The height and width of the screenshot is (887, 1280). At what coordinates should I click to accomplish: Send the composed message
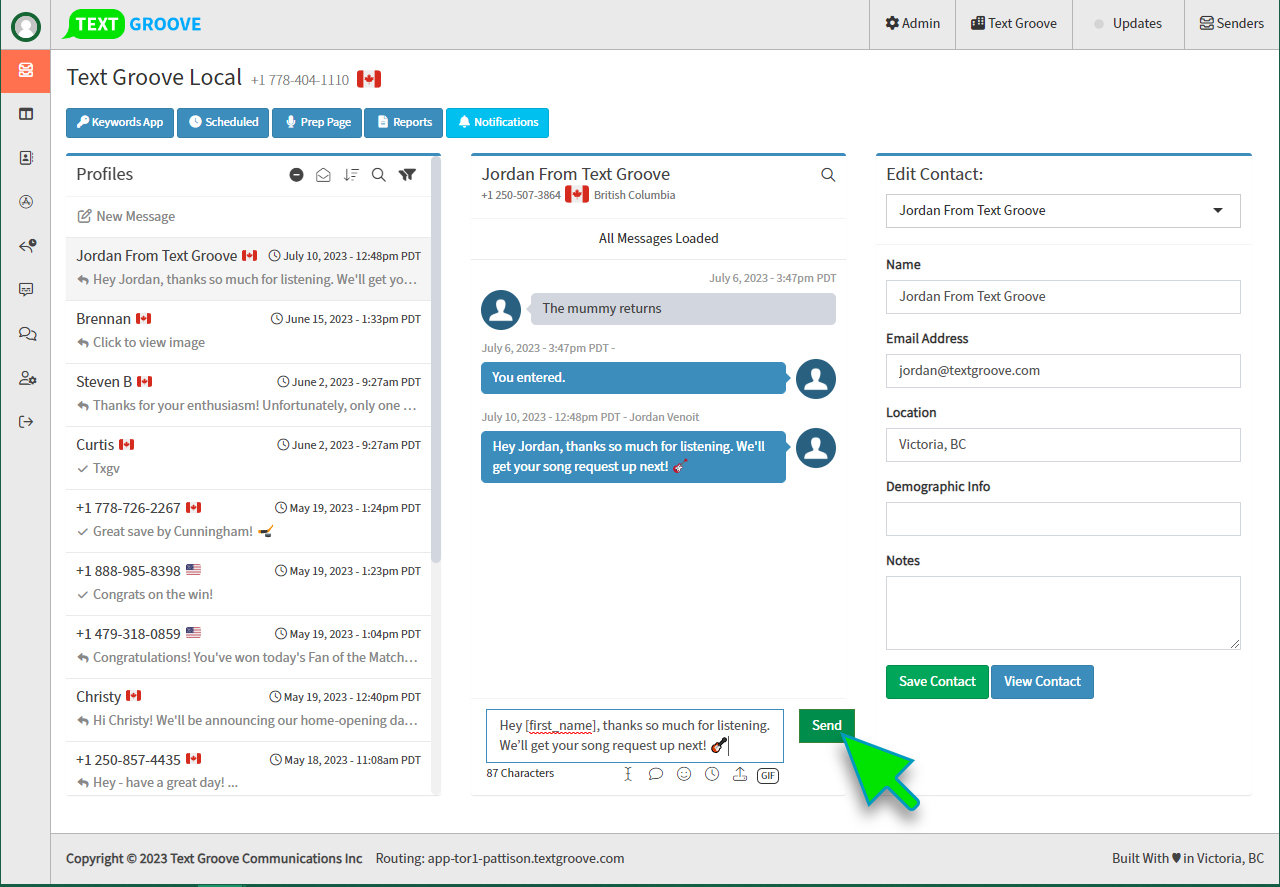click(x=827, y=725)
